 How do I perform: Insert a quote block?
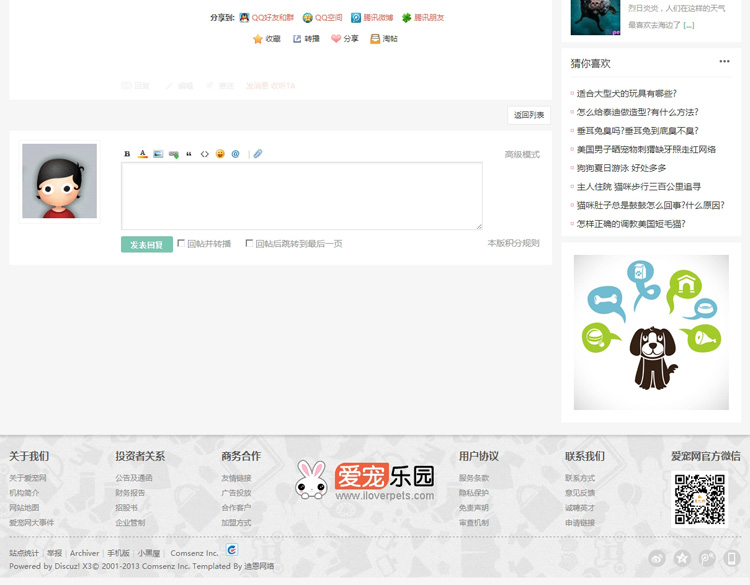point(189,154)
